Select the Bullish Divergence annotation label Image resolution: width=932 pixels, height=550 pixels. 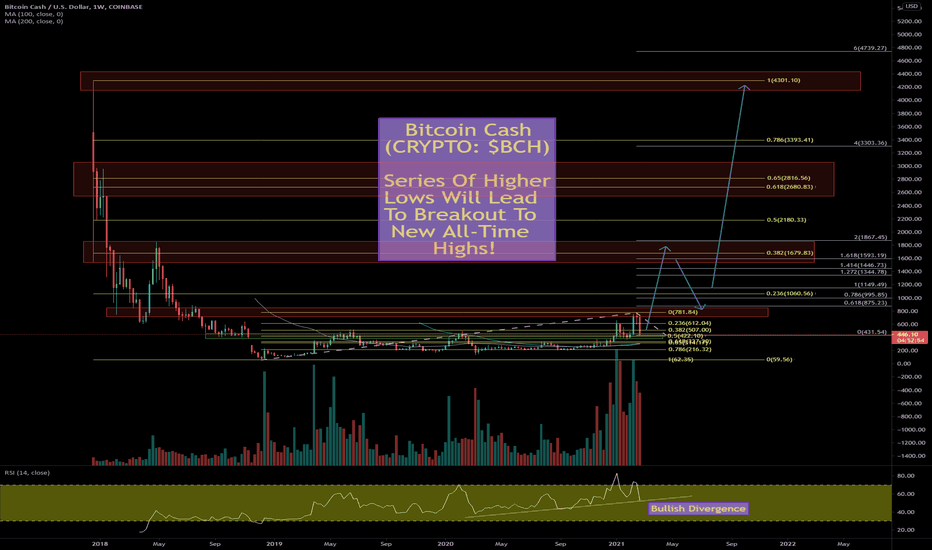point(698,508)
